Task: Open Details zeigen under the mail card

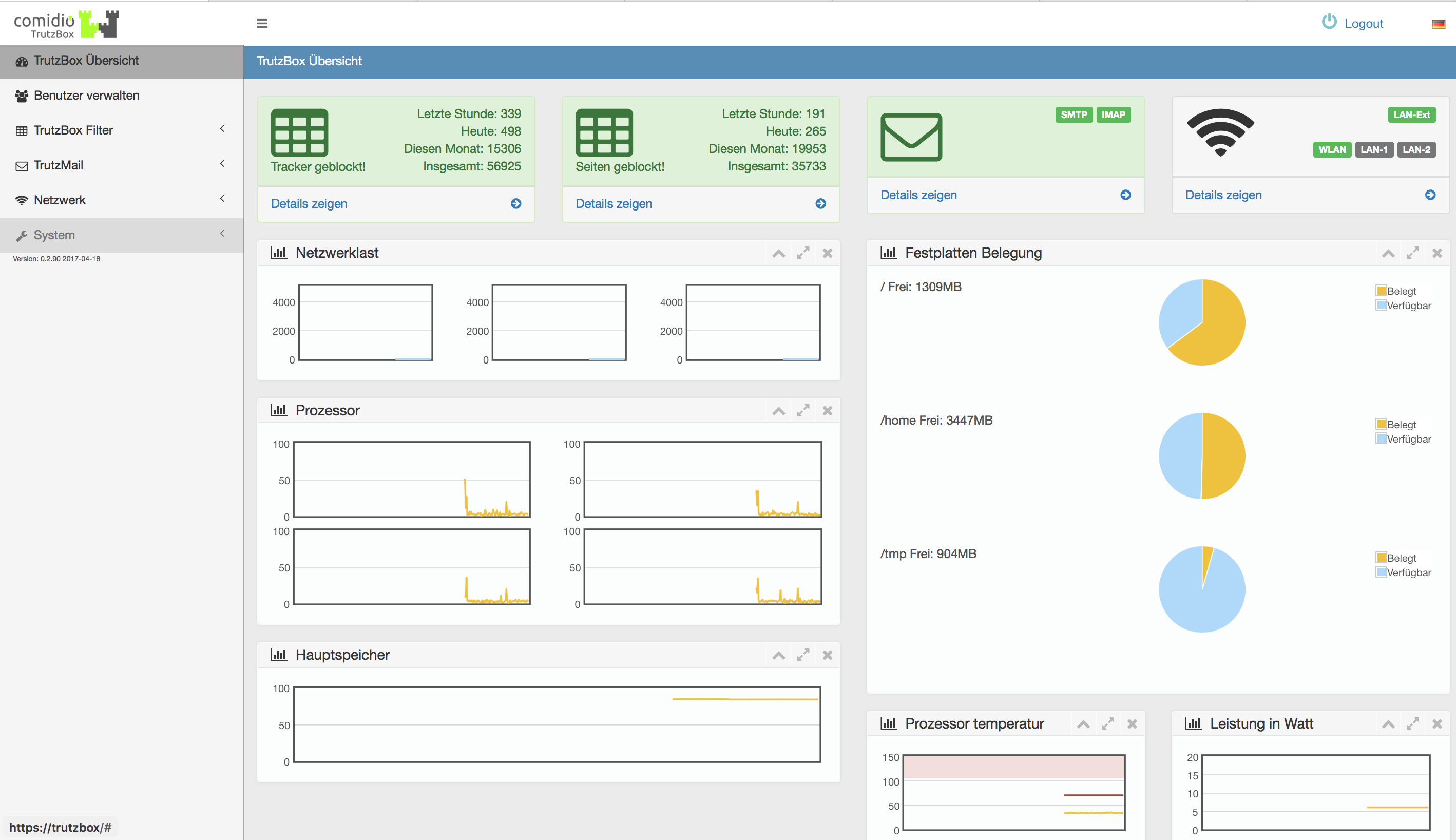Action: [918, 195]
